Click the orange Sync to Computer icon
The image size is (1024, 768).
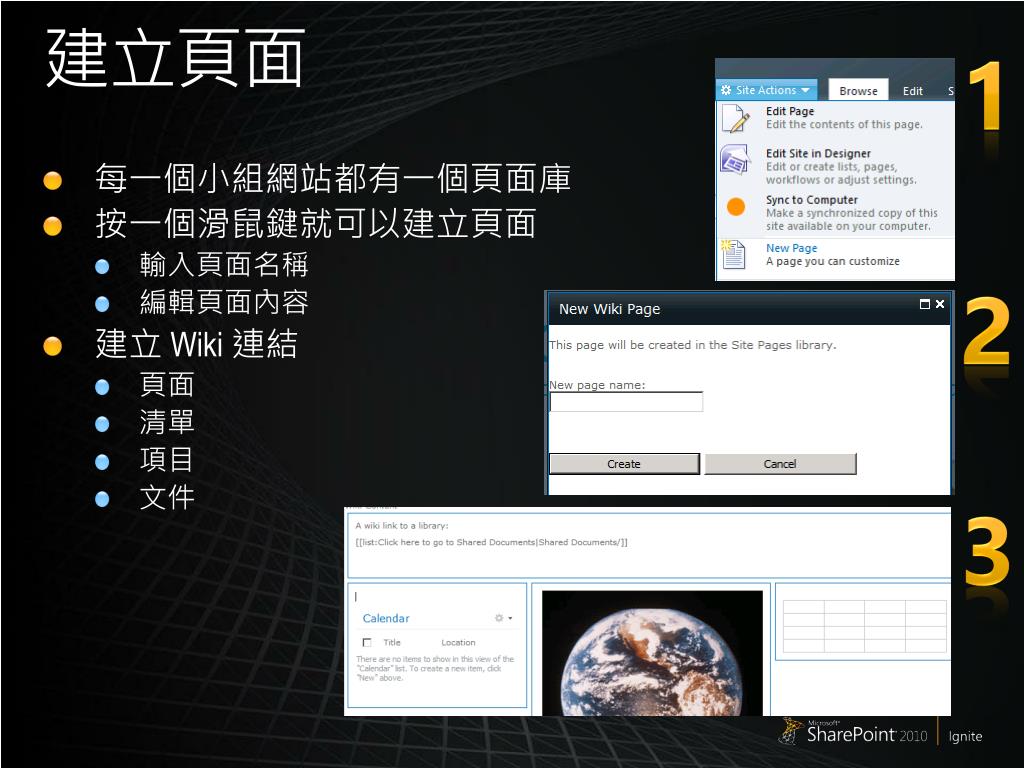(x=736, y=206)
